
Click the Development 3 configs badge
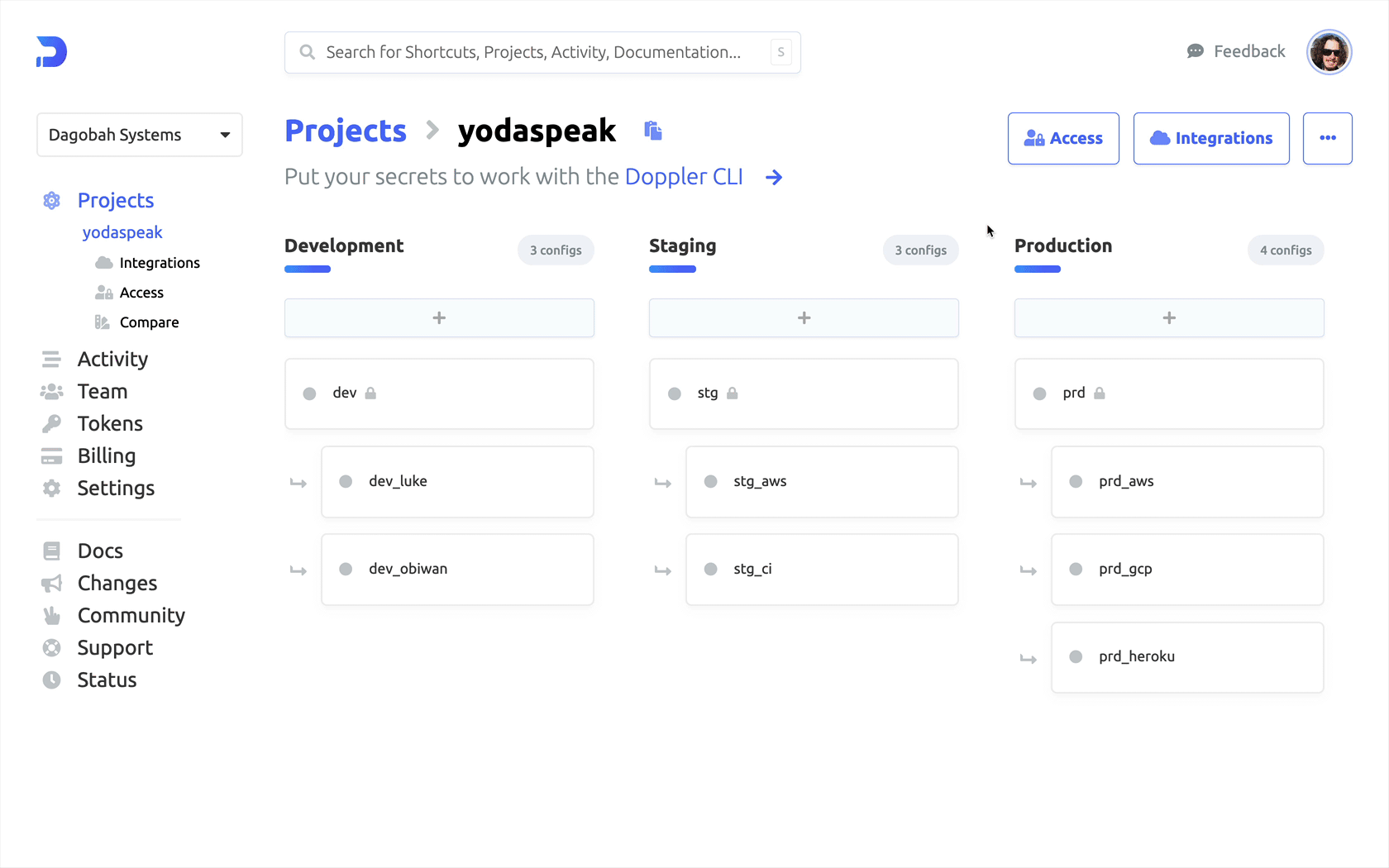[x=556, y=250]
